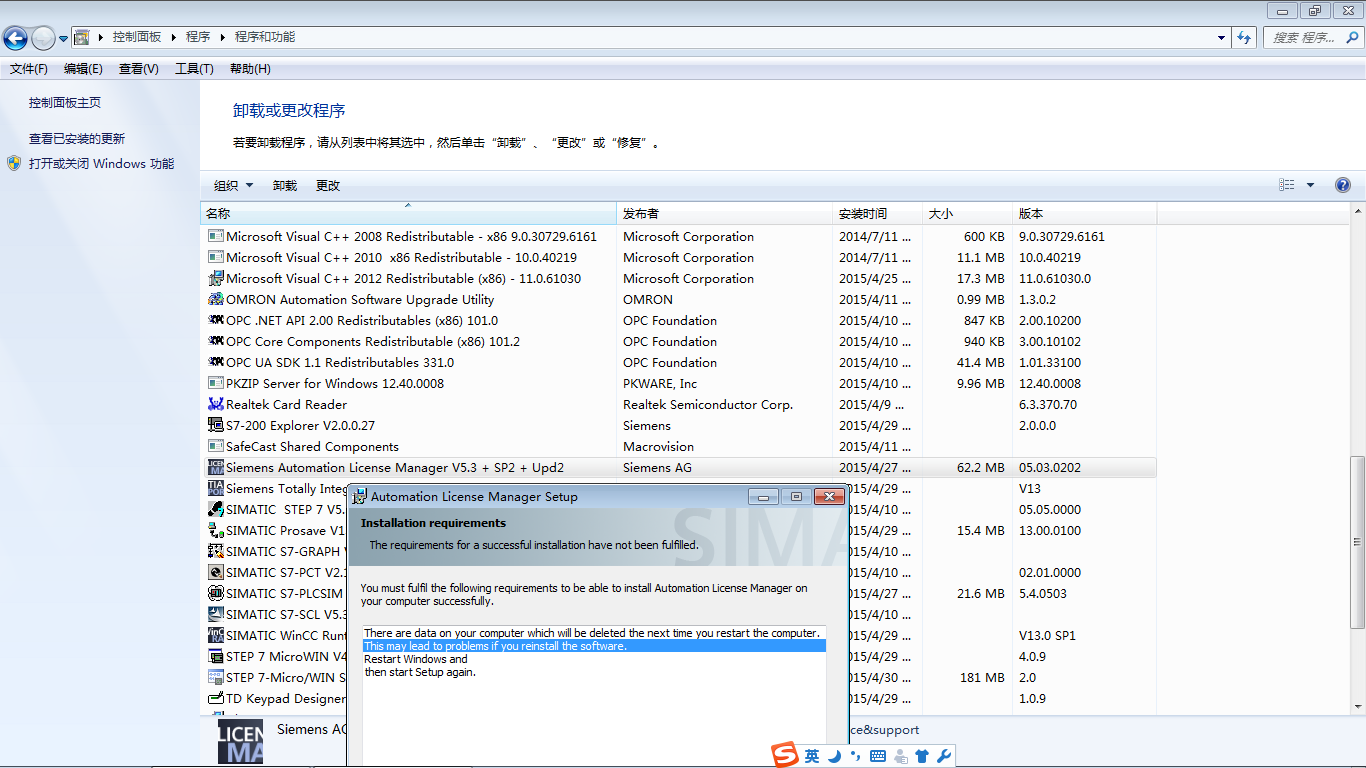
Task: Open the 工具(T) menu
Action: coord(194,69)
